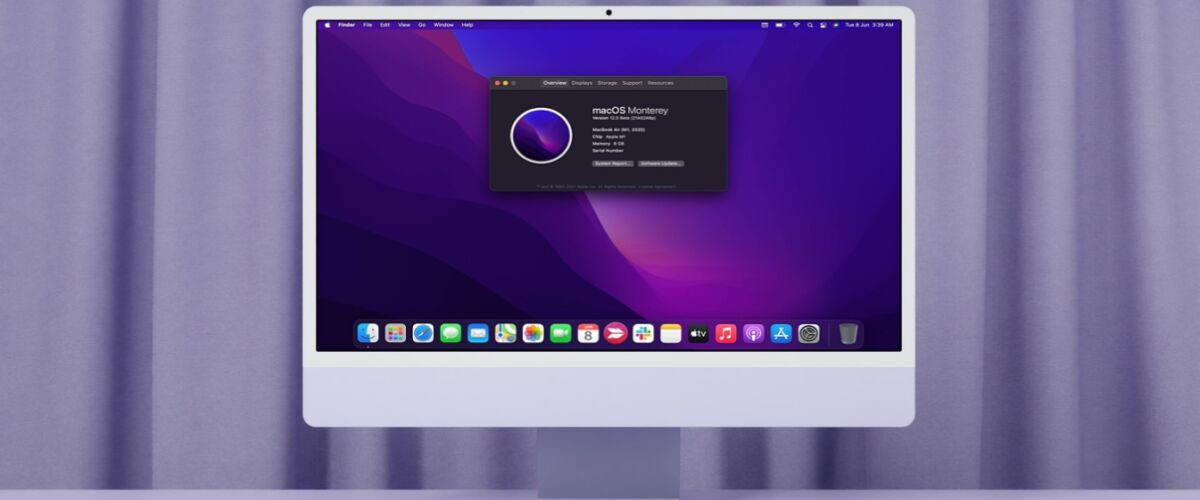Click the System Report button
Image resolution: width=1200 pixels, height=500 pixels.
(613, 163)
